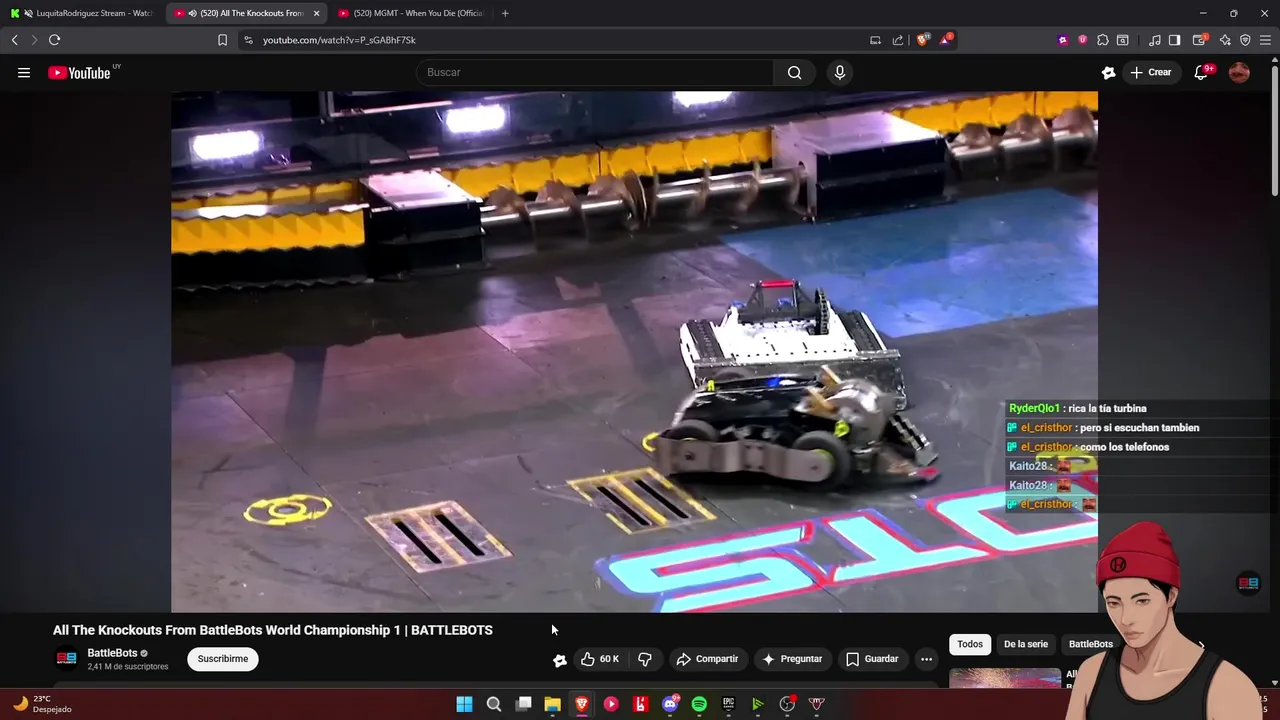Open the weather widget 23°C Despejado
This screenshot has width=1280, height=720.
(x=42, y=704)
